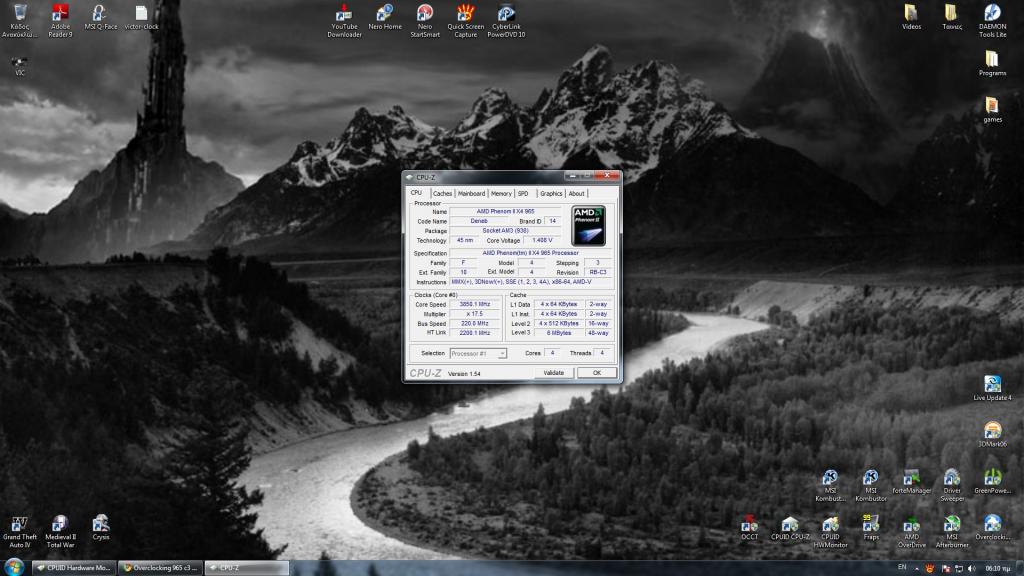Viewport: 1024px width, 576px height.
Task: Select the Memory tab
Action: click(x=501, y=193)
